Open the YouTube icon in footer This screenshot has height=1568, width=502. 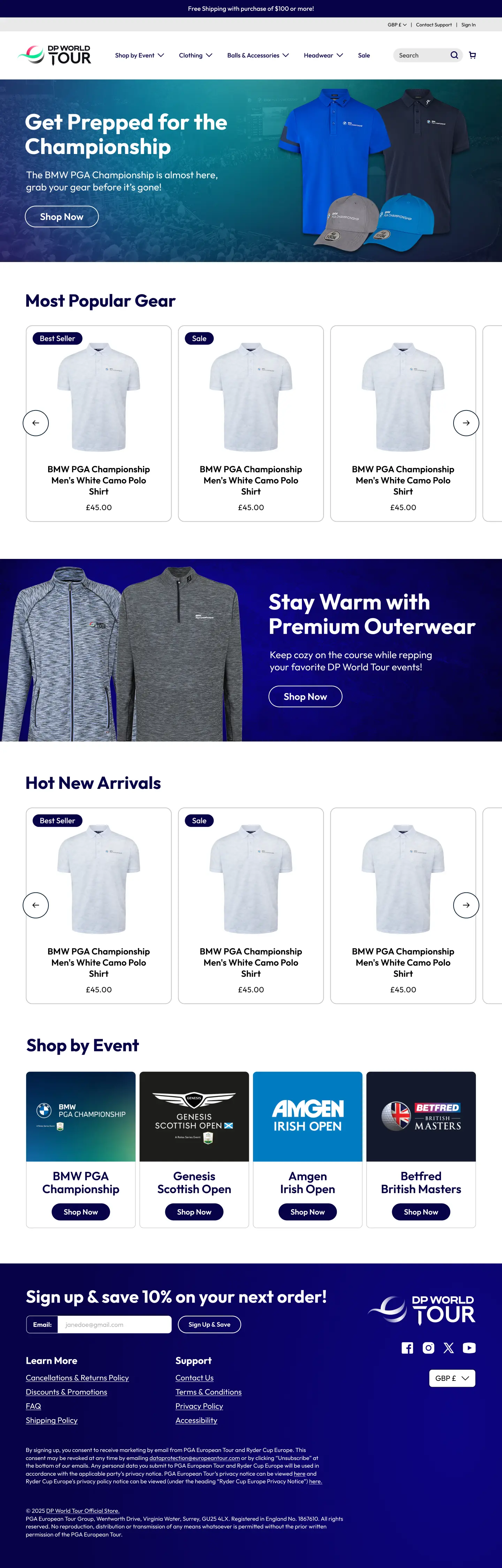[x=469, y=1348]
